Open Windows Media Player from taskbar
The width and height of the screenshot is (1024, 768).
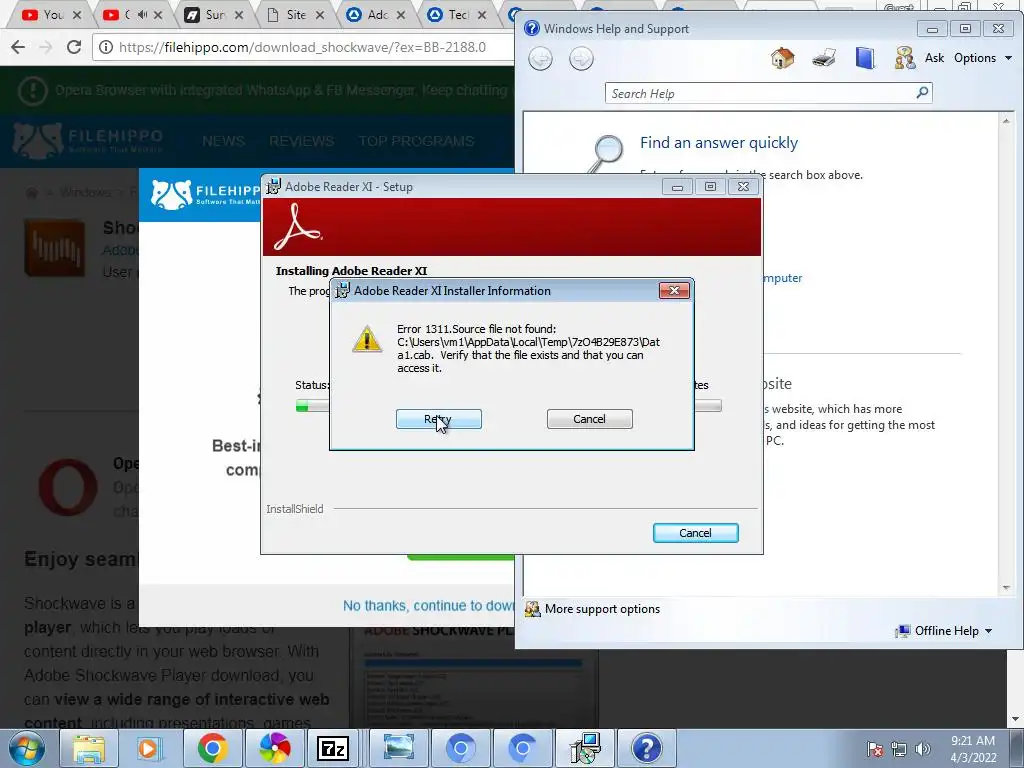tap(149, 748)
